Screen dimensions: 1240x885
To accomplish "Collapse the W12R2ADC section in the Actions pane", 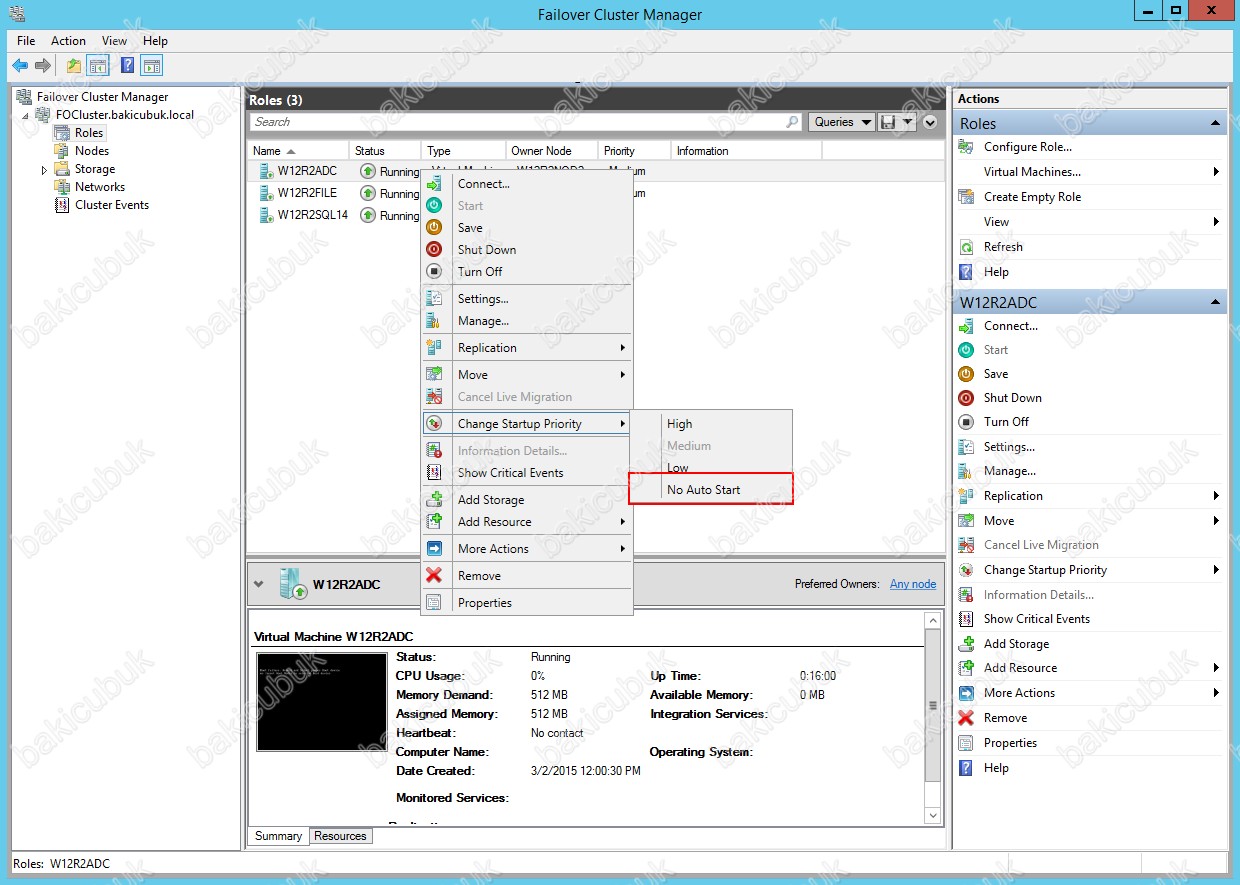I will [1216, 302].
